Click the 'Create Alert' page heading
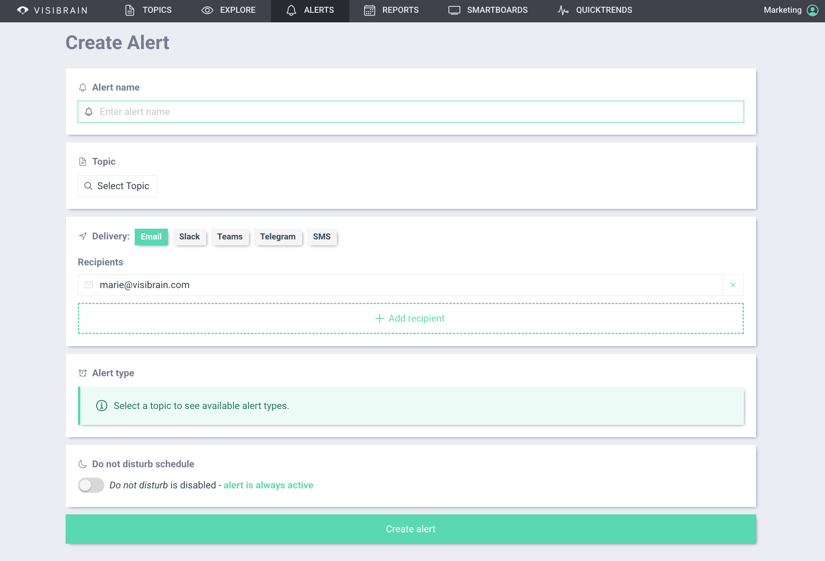 (x=117, y=43)
